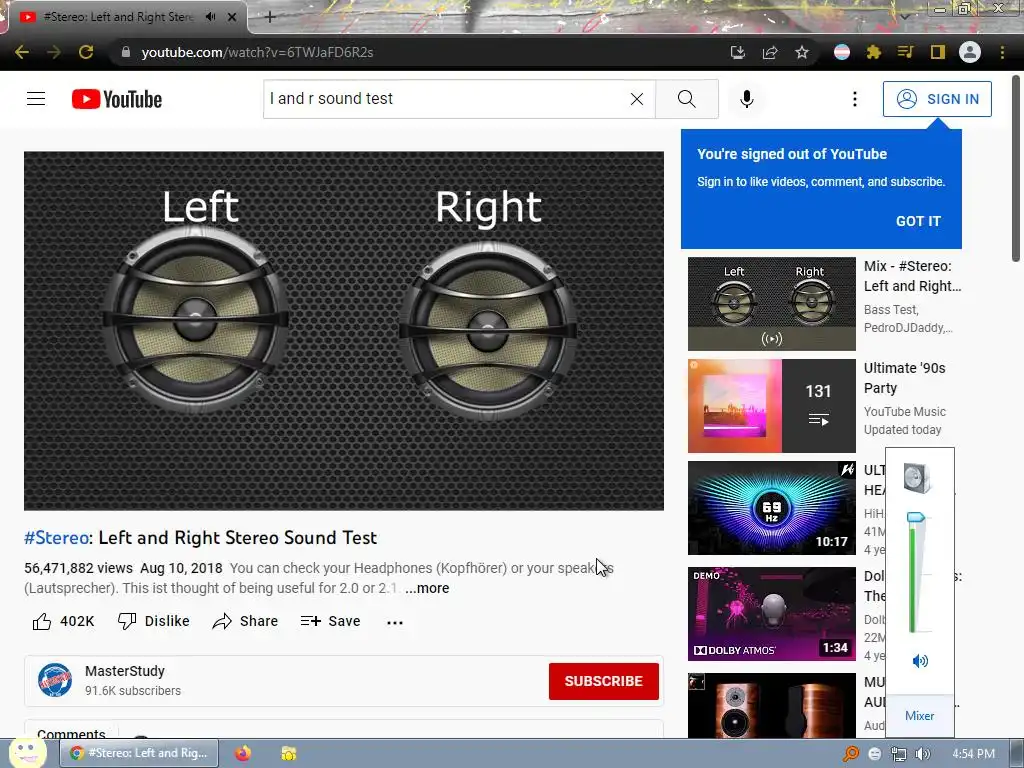Click the padlock site info icon
The image size is (1024, 768).
pos(126,52)
